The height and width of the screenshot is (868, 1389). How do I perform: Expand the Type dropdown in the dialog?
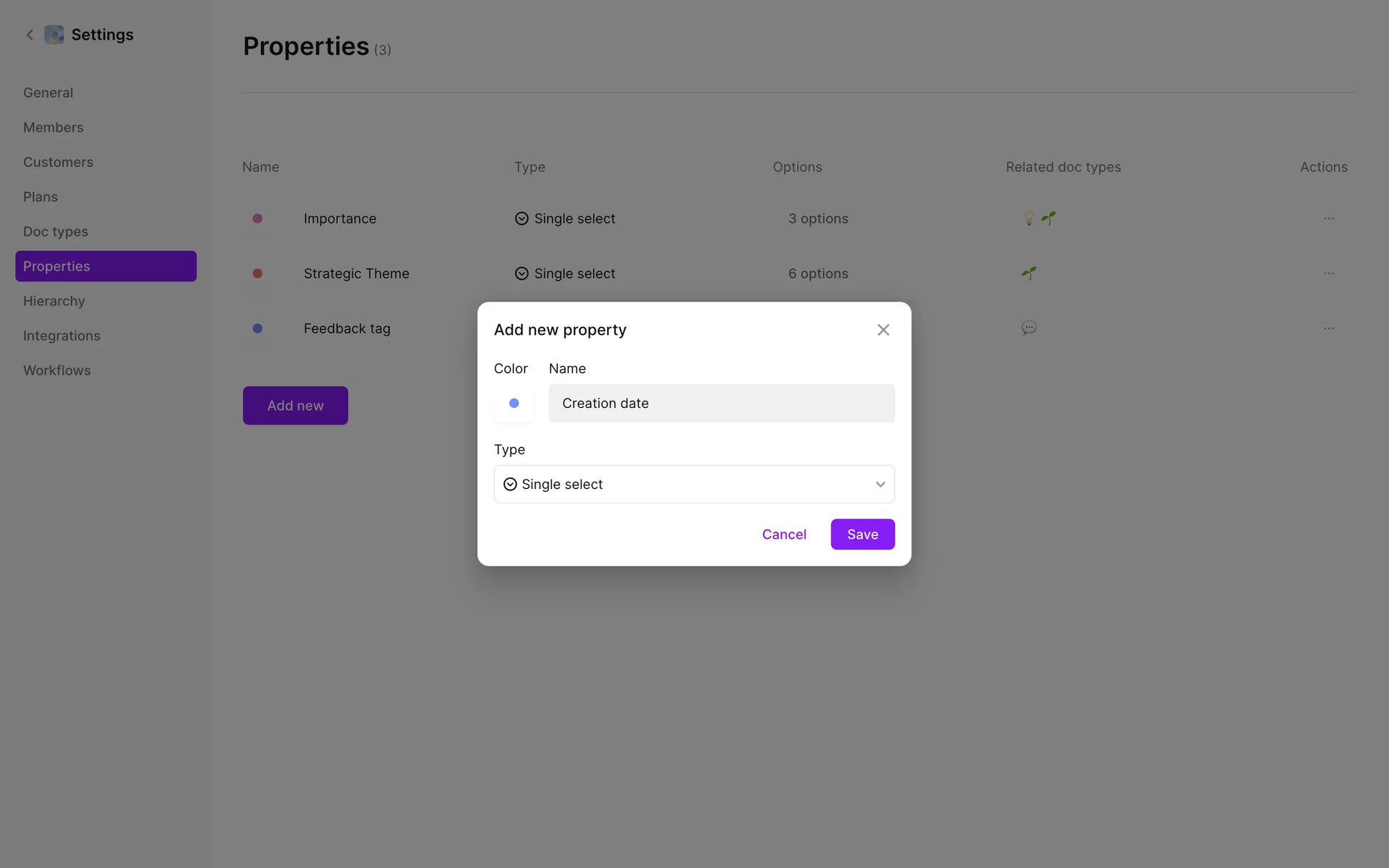[693, 484]
